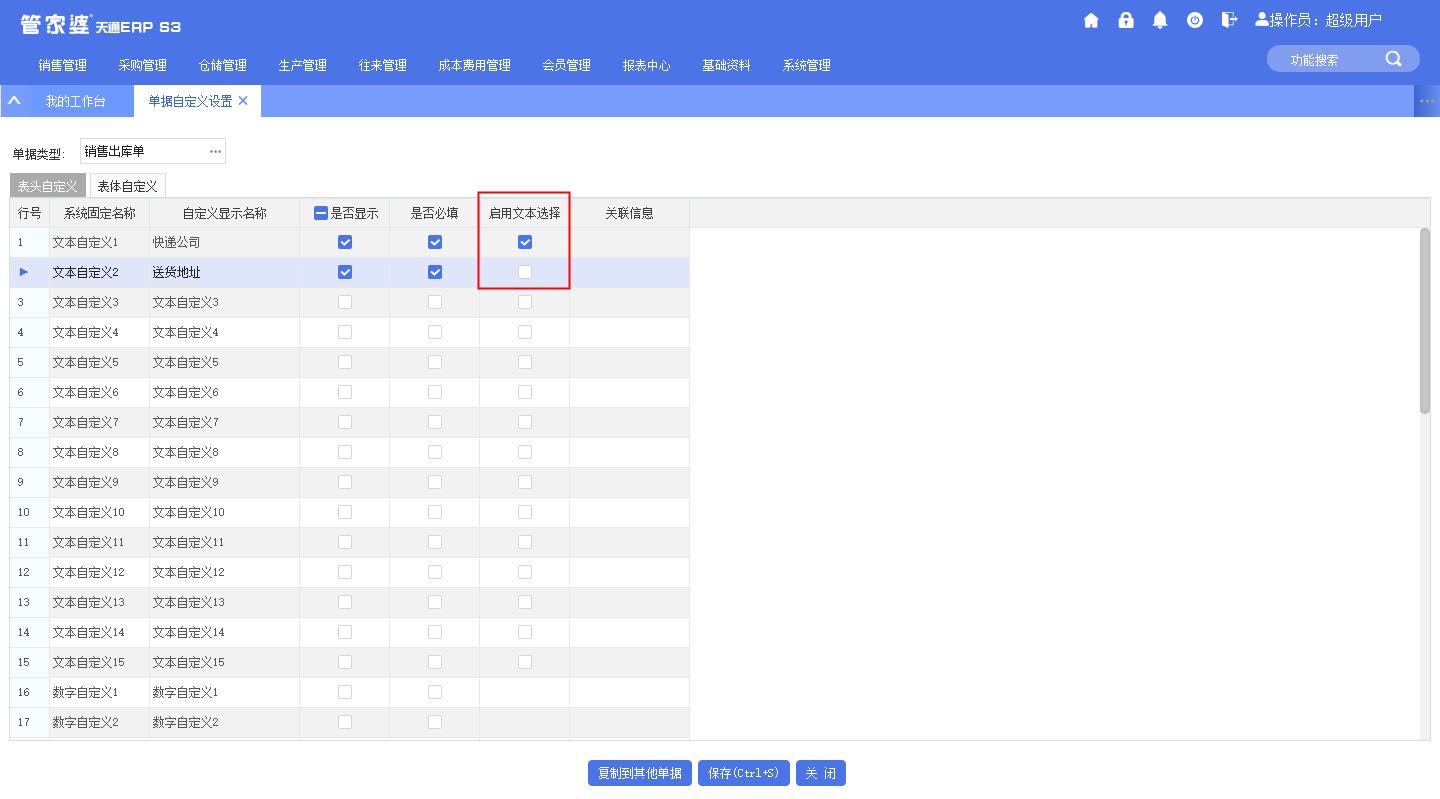Open the 单据类型 selector ellipsis
Viewport: 1440px width, 799px height.
[215, 151]
